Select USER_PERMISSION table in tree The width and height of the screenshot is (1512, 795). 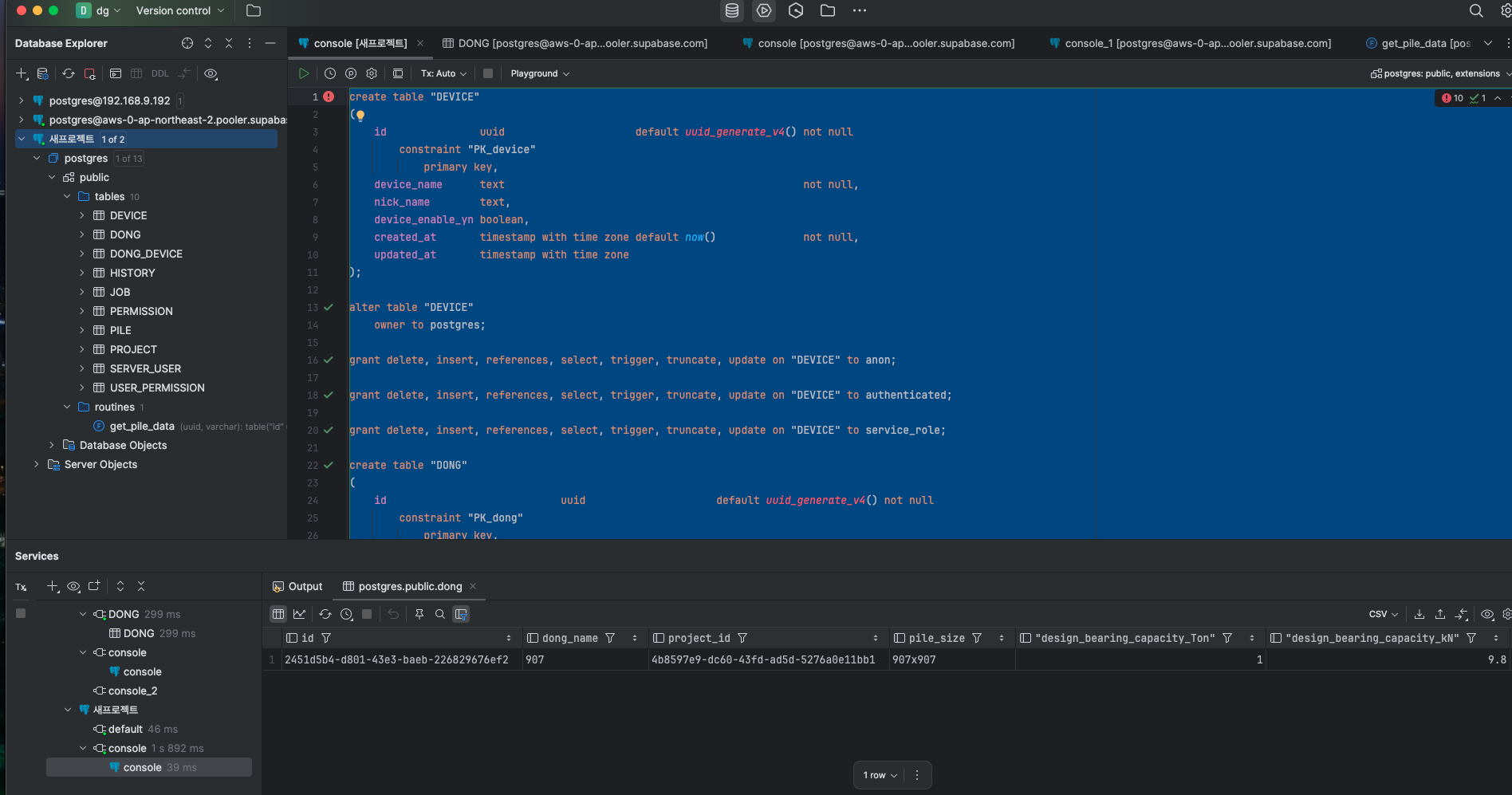coord(157,388)
